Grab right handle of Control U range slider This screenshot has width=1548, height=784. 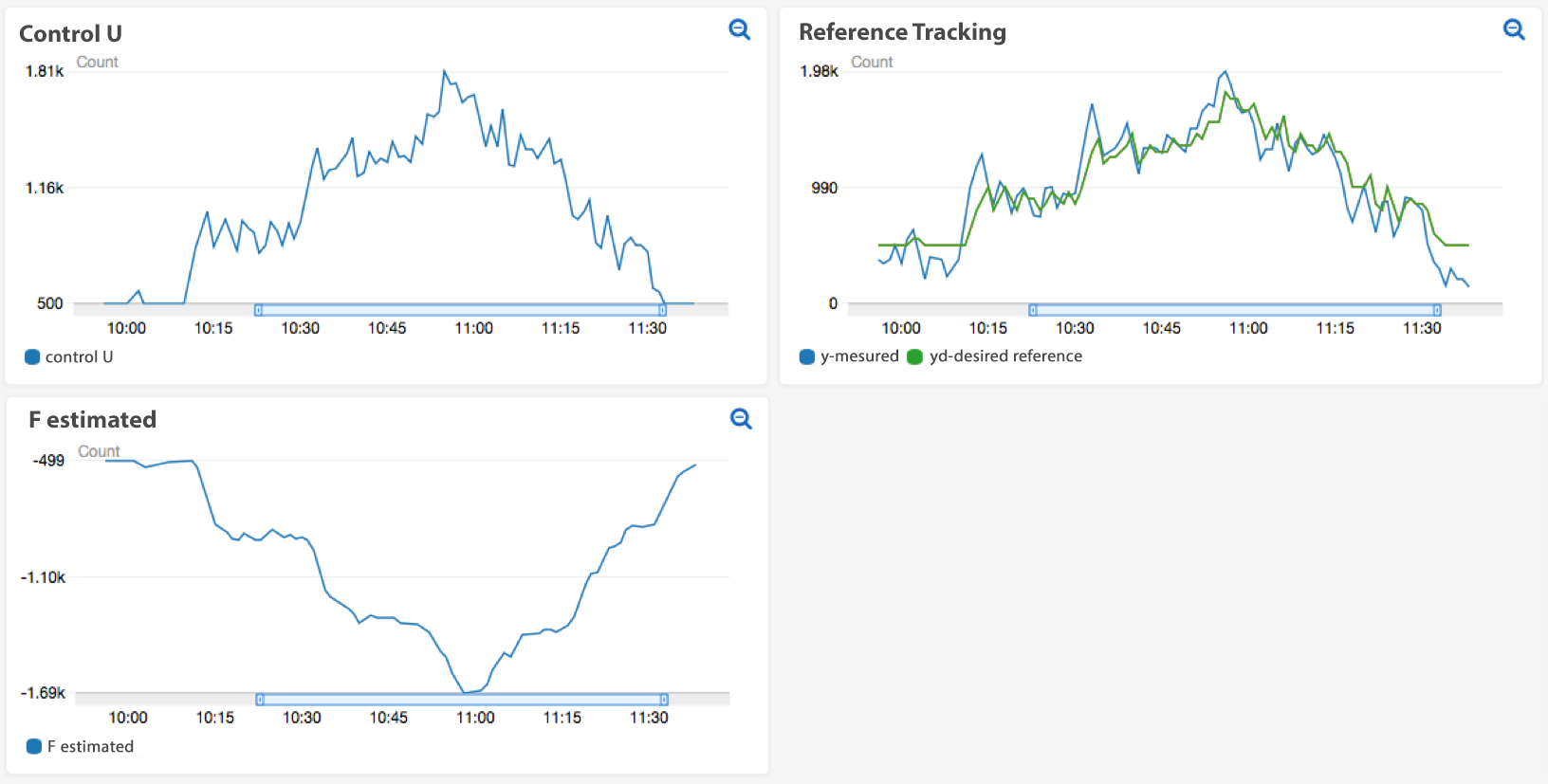click(662, 310)
